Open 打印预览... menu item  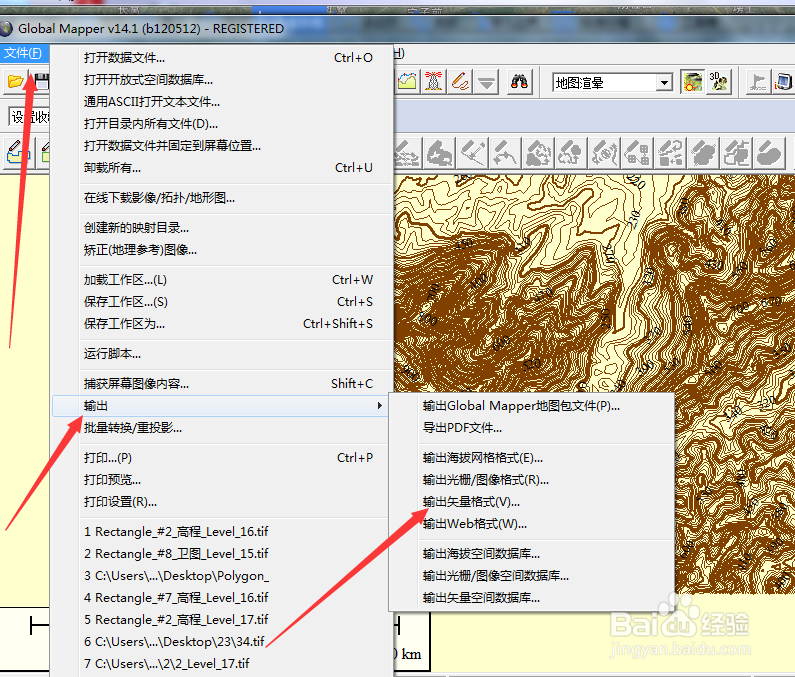[x=223, y=480]
